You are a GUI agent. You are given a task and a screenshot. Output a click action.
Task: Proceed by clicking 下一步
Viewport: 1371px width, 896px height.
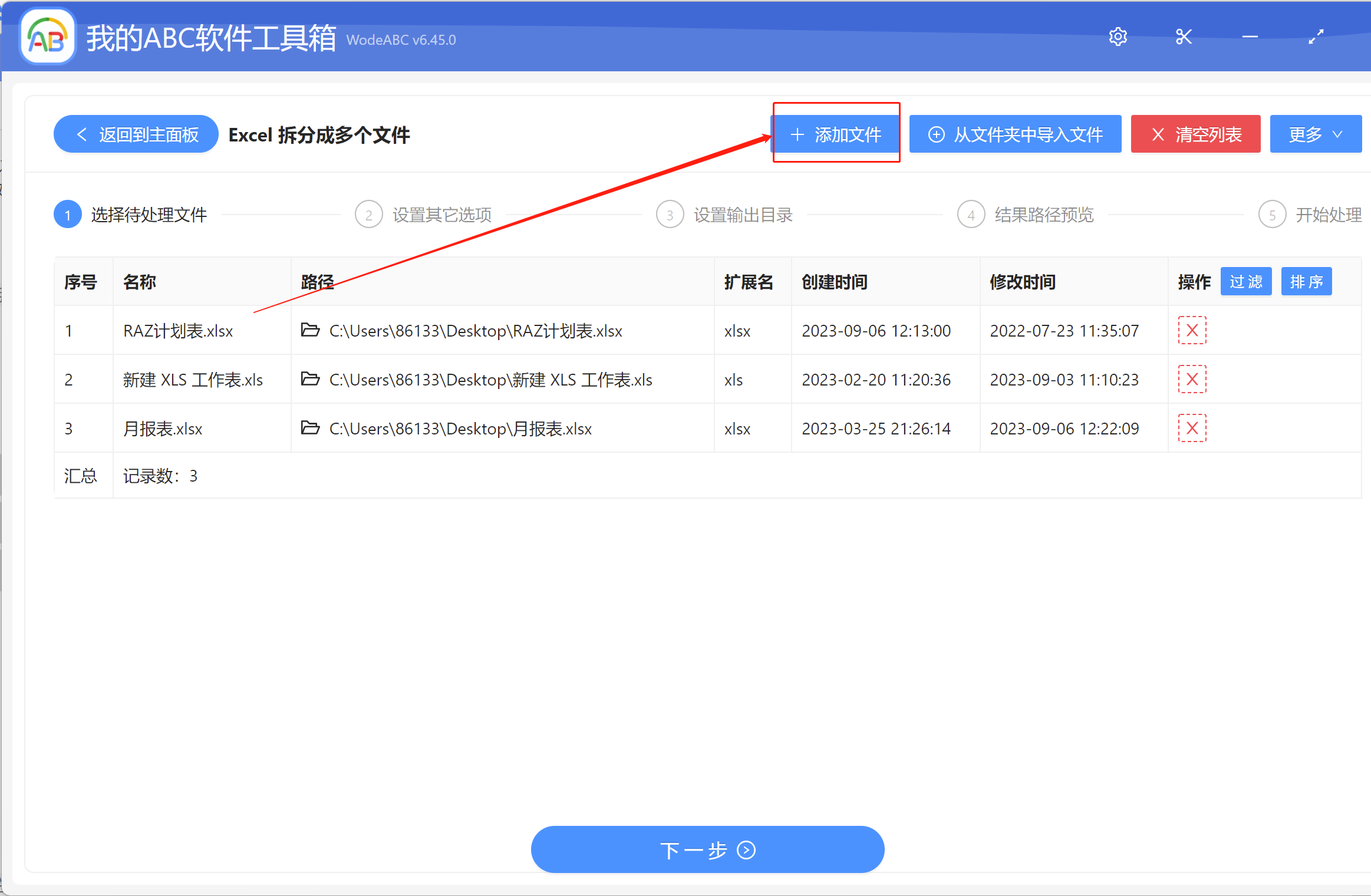click(x=707, y=849)
